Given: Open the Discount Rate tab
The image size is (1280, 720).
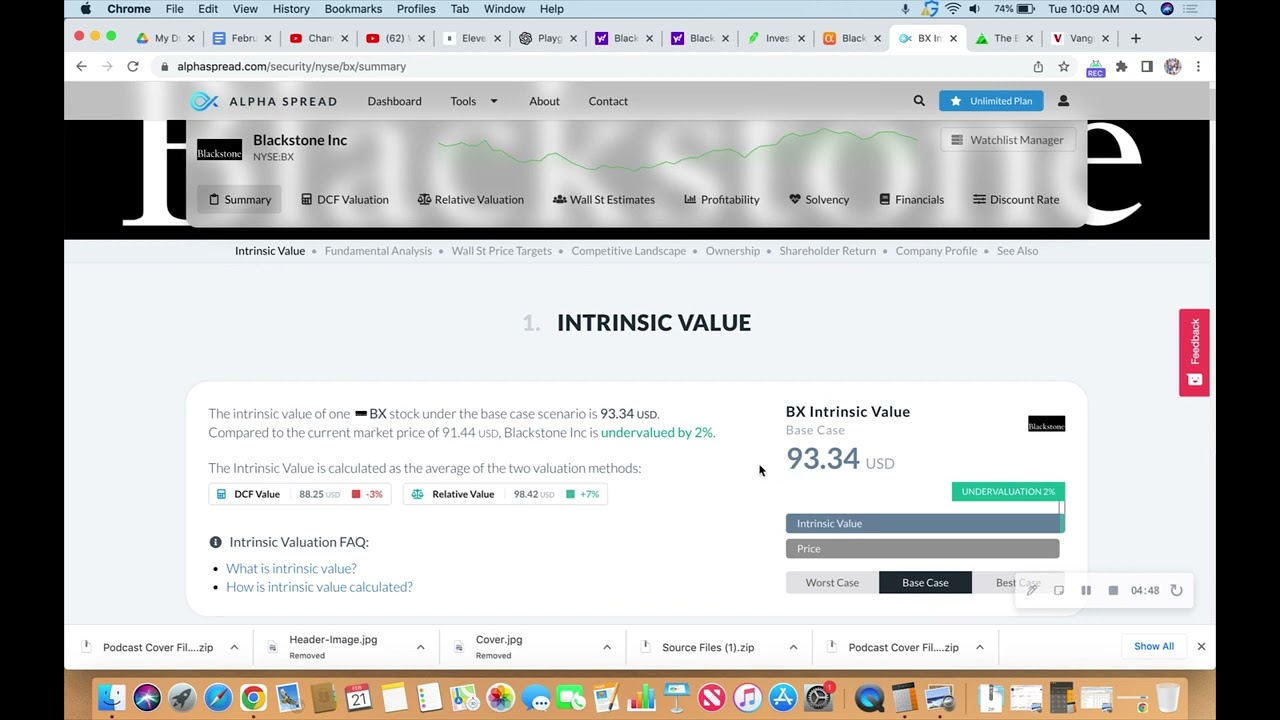Looking at the screenshot, I should [1016, 200].
